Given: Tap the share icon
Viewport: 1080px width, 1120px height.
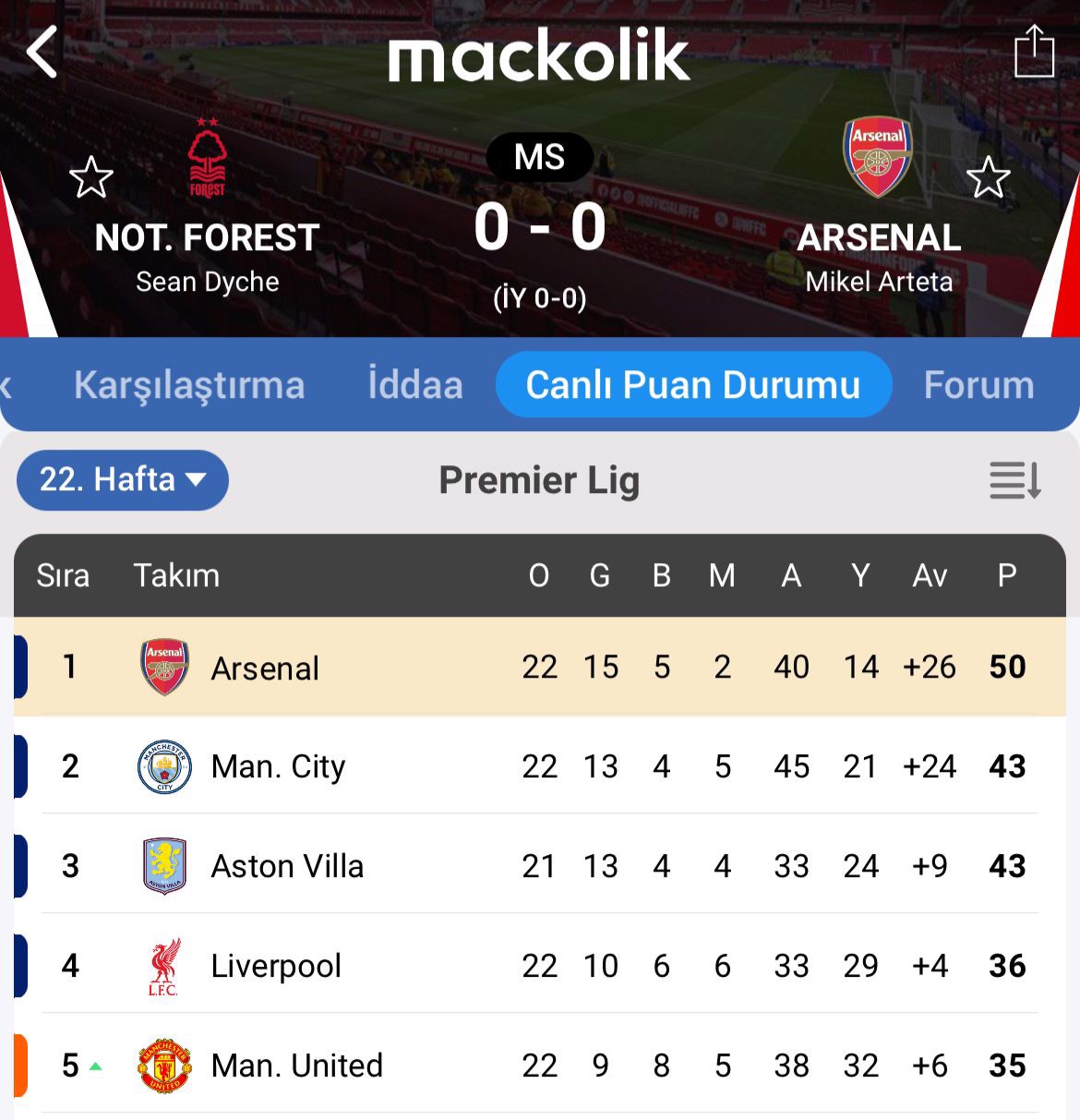Looking at the screenshot, I should 1034,52.
